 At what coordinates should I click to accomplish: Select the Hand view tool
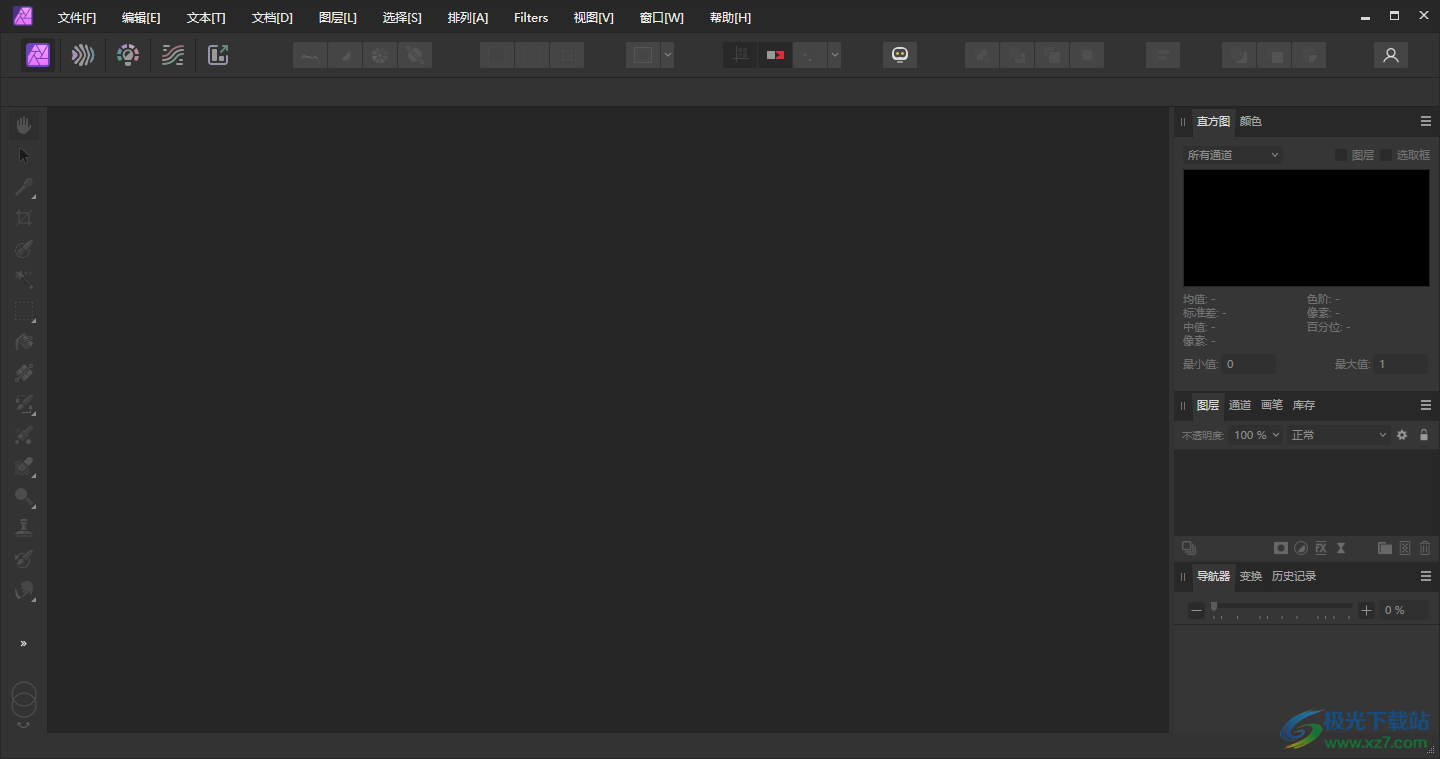pos(24,125)
